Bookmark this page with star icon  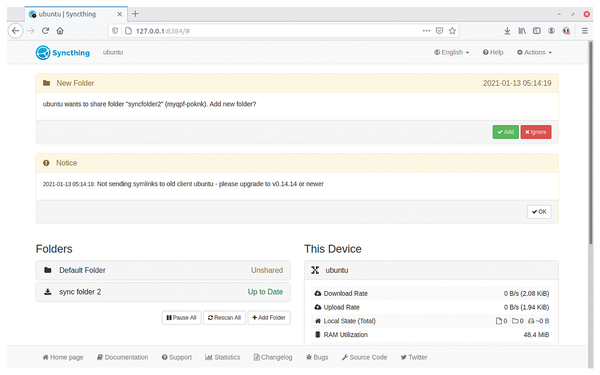coord(452,31)
